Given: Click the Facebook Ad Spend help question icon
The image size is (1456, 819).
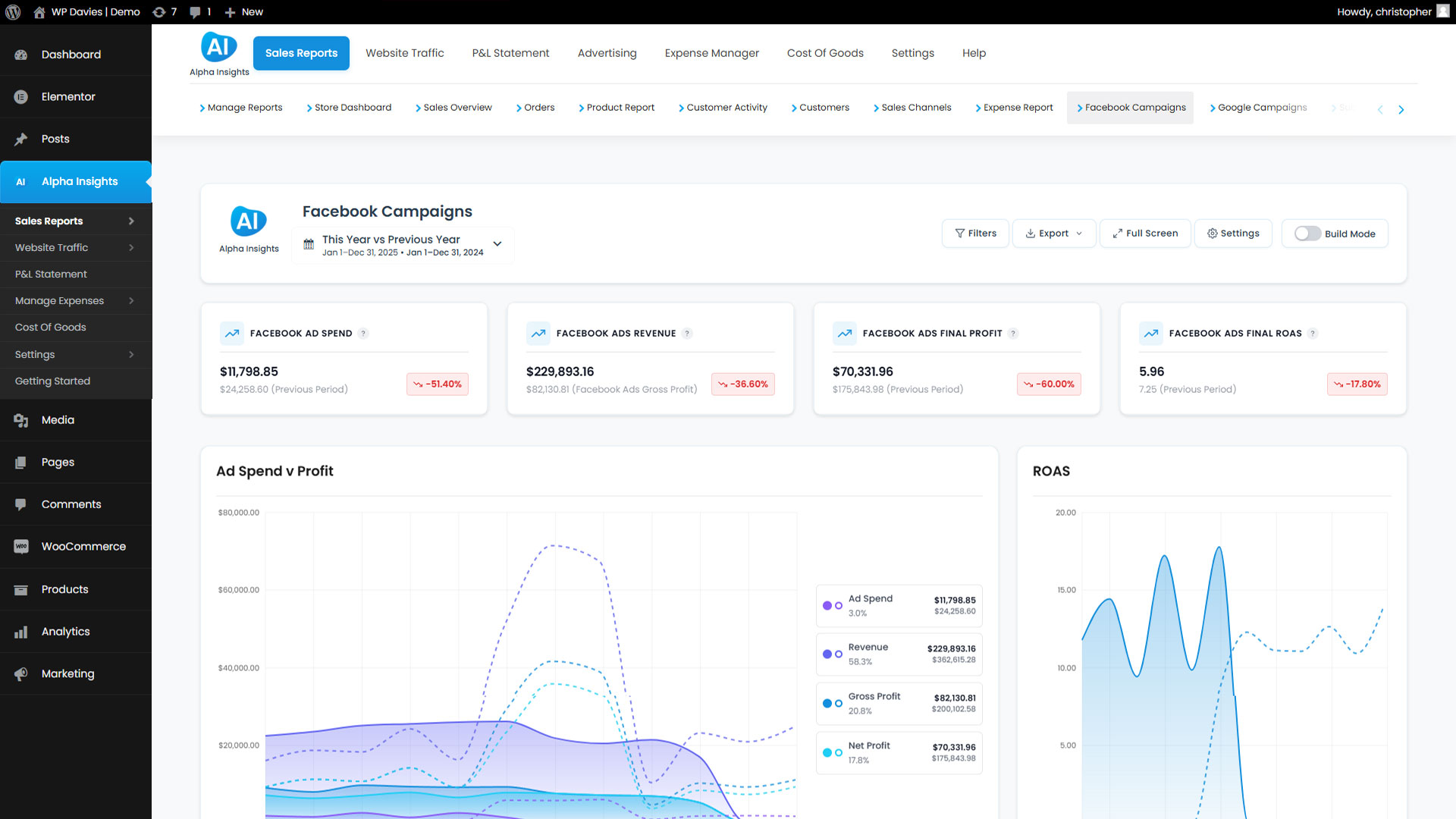Looking at the screenshot, I should click(x=363, y=334).
